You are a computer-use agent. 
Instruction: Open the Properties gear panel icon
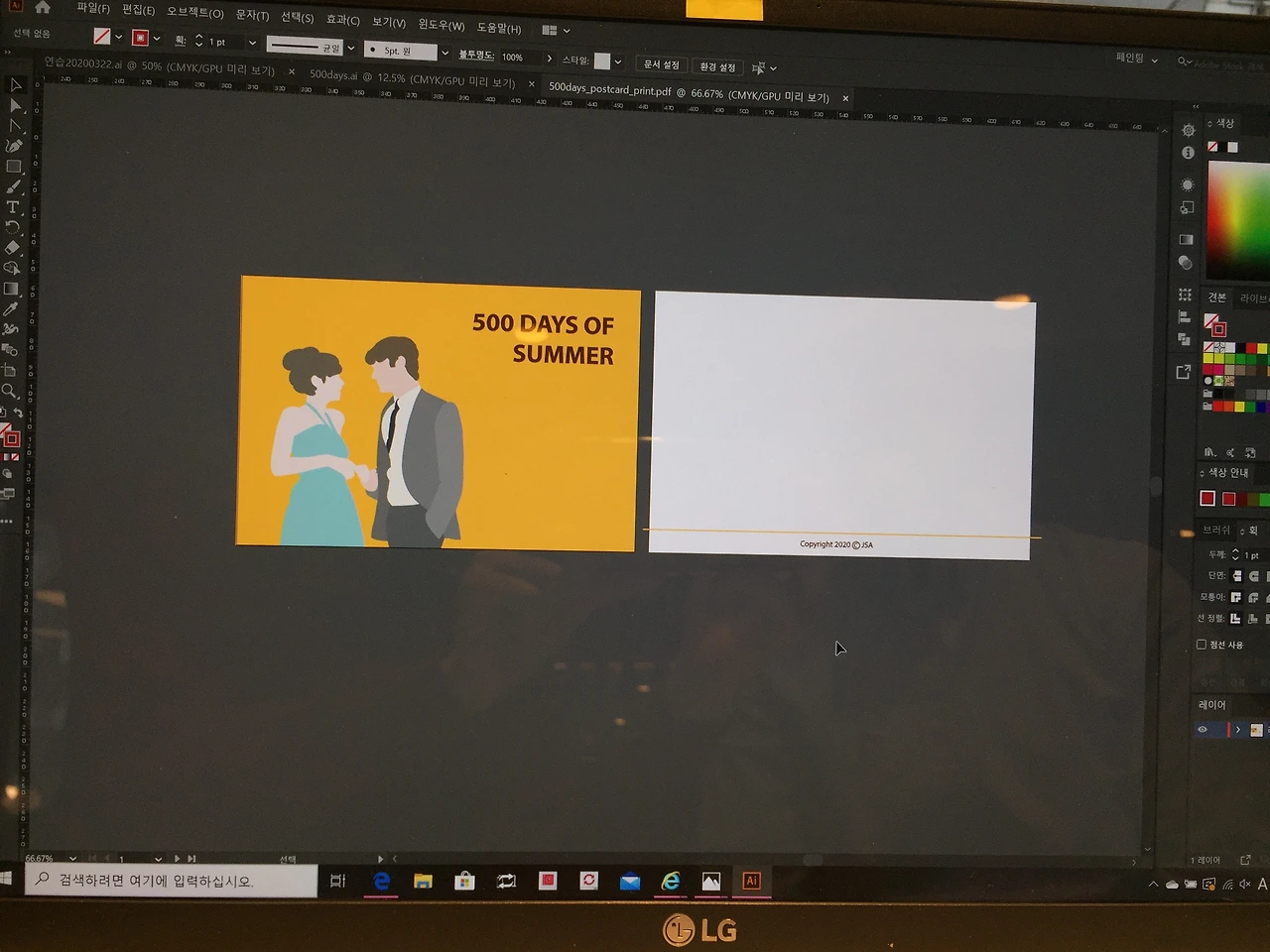click(1188, 131)
